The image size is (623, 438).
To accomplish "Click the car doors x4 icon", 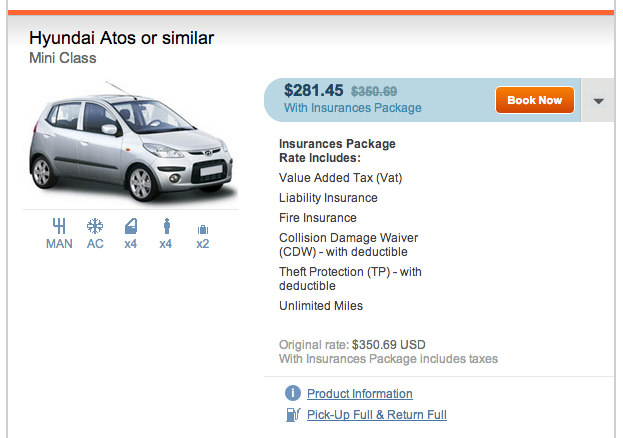I will (130, 226).
